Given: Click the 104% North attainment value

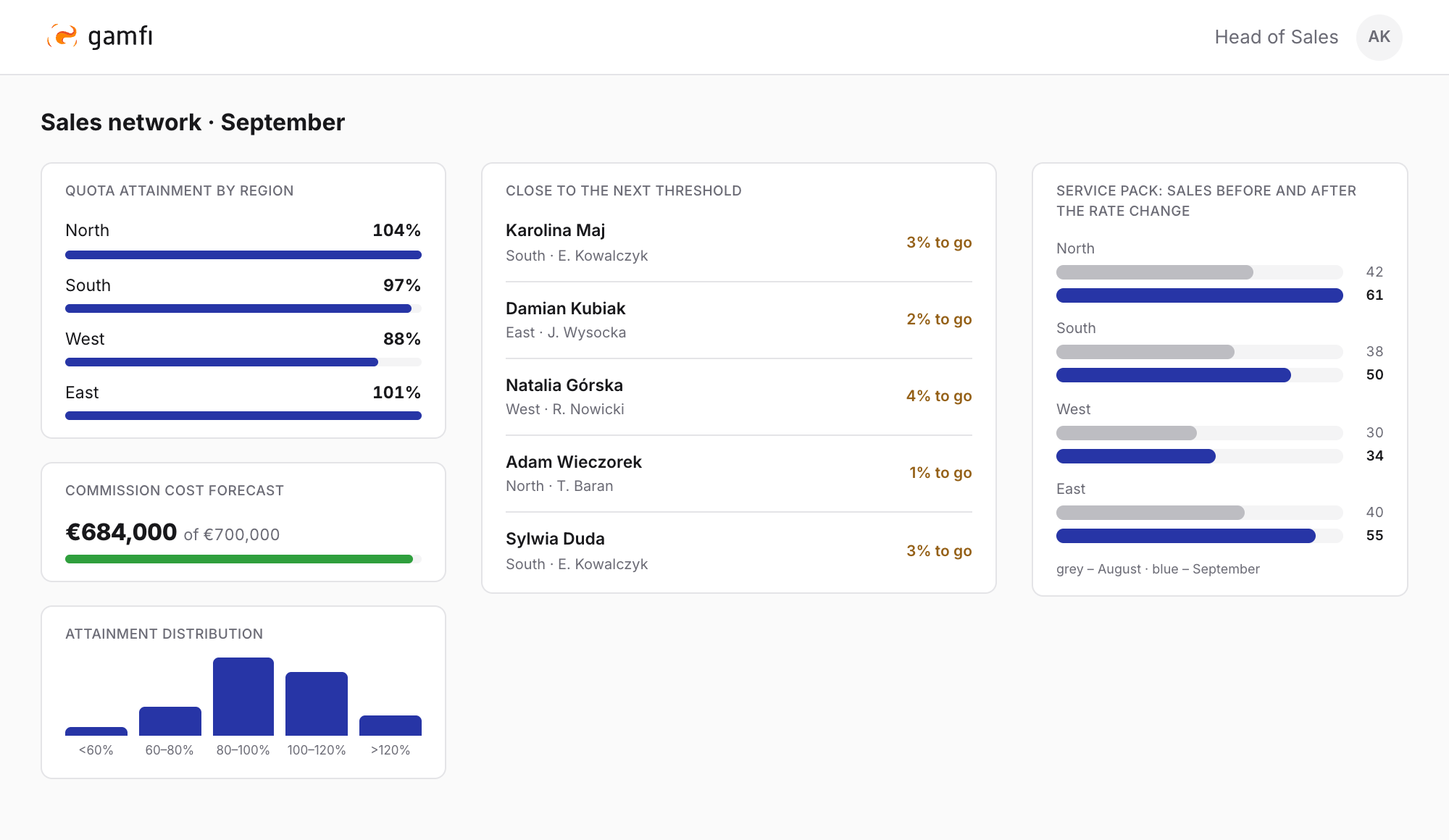Looking at the screenshot, I should [396, 230].
